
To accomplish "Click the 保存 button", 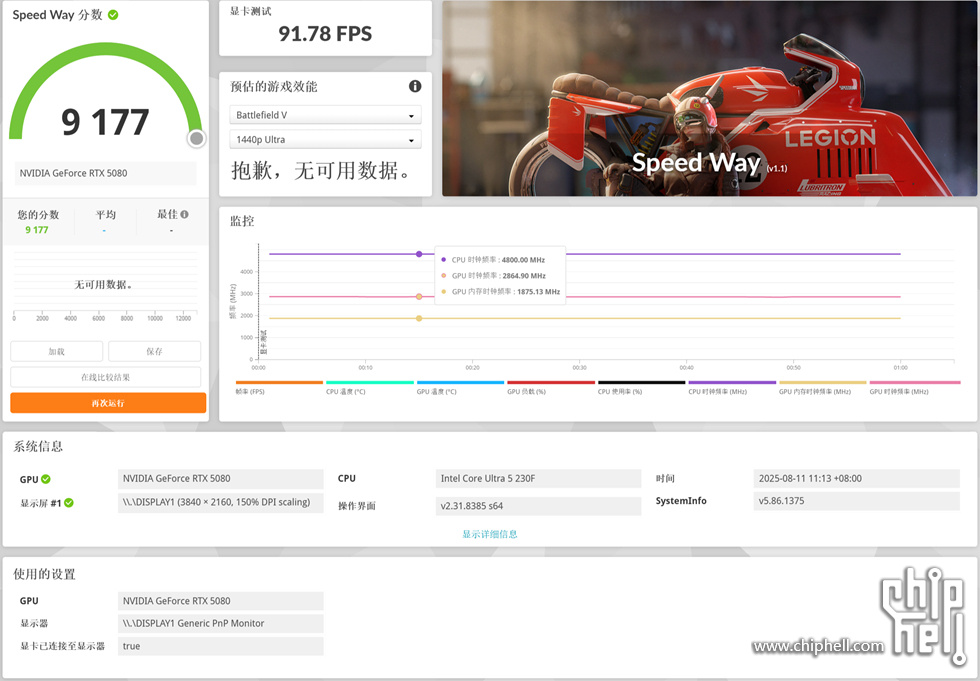I will point(154,351).
